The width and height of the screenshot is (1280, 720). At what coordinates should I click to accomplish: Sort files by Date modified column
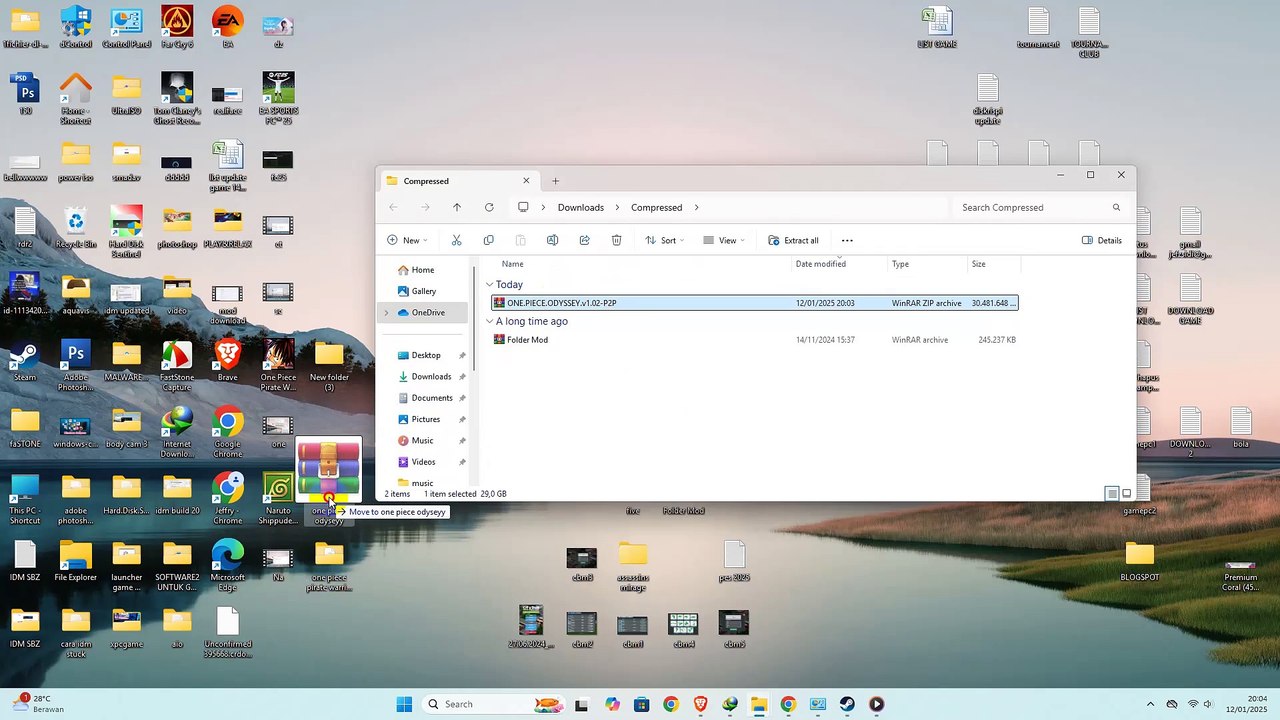pyautogui.click(x=821, y=264)
